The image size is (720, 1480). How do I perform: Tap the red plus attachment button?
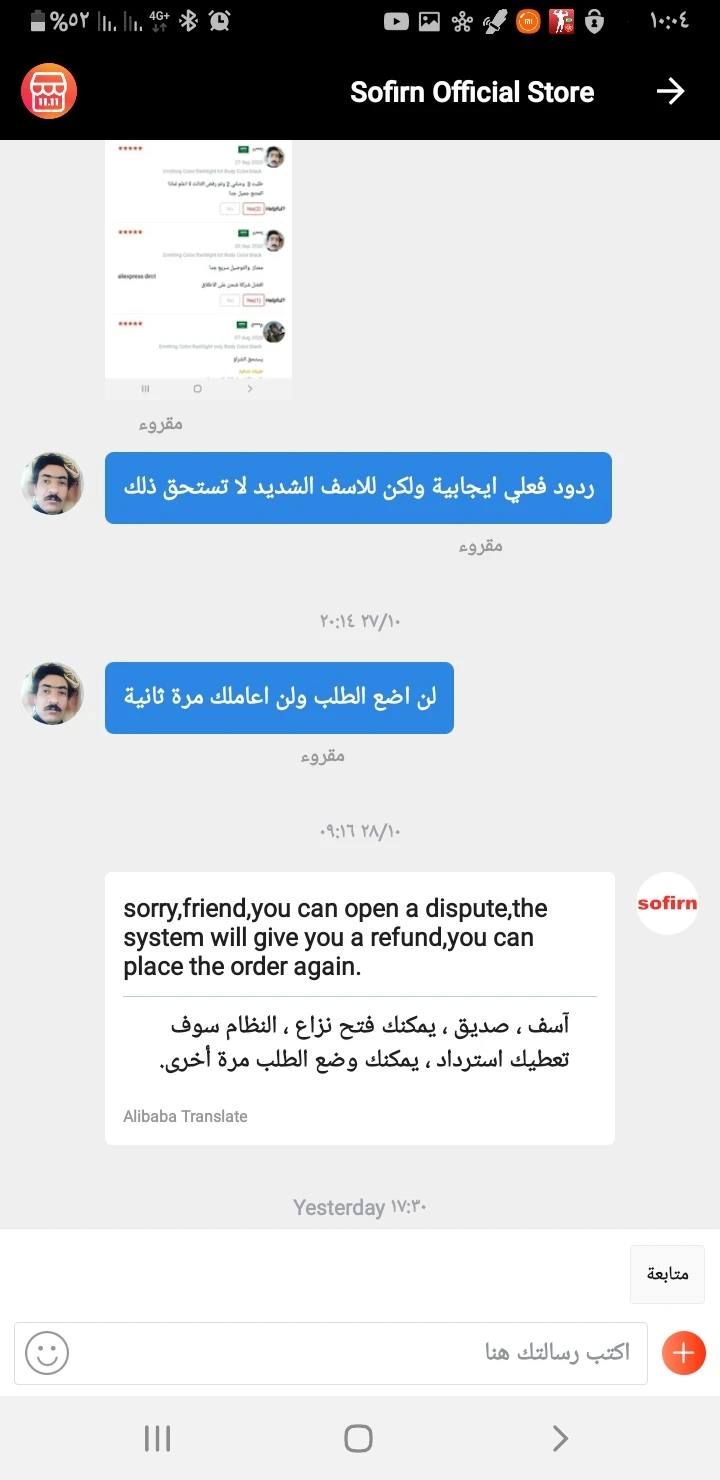684,1353
